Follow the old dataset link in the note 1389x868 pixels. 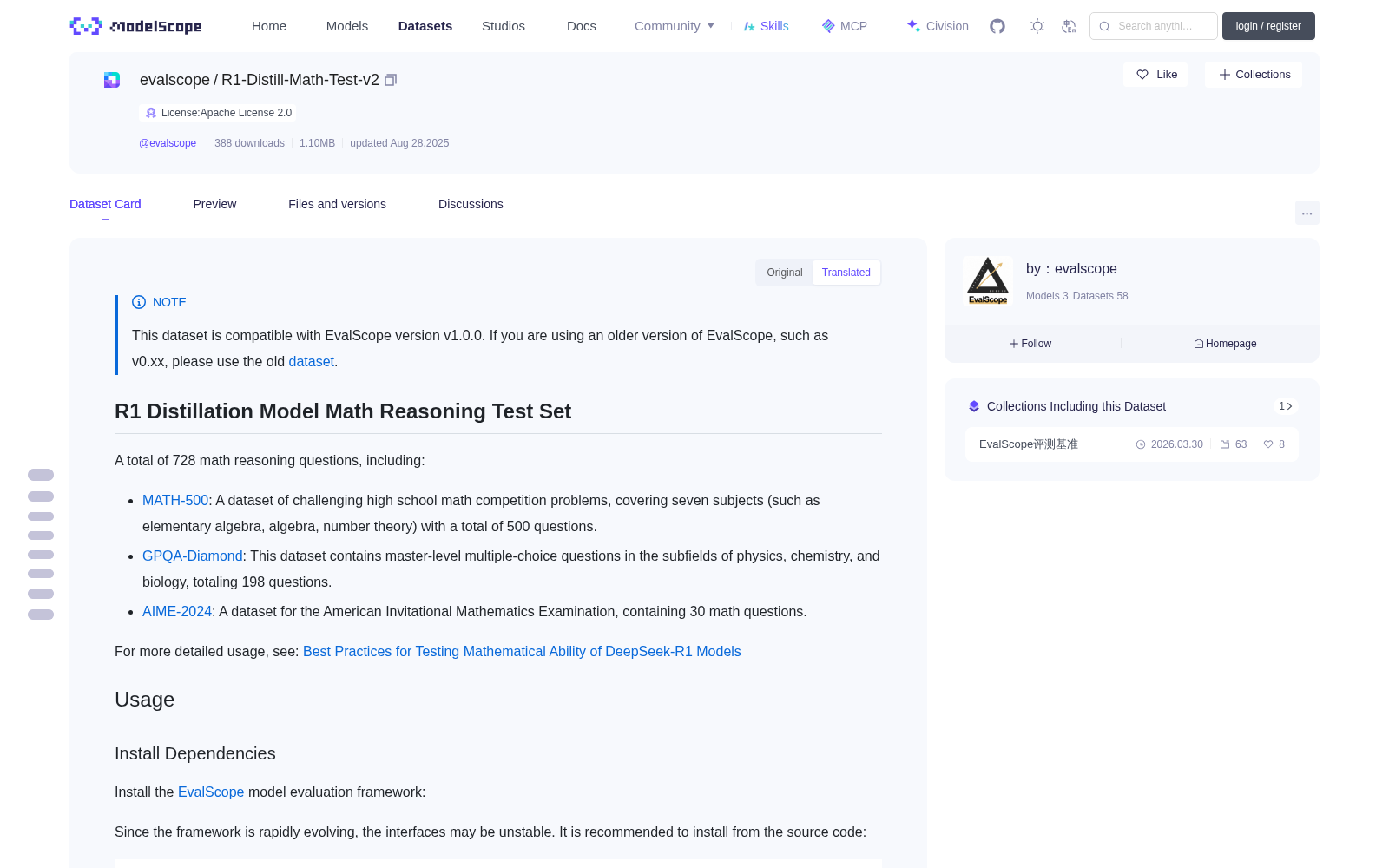[x=311, y=362]
